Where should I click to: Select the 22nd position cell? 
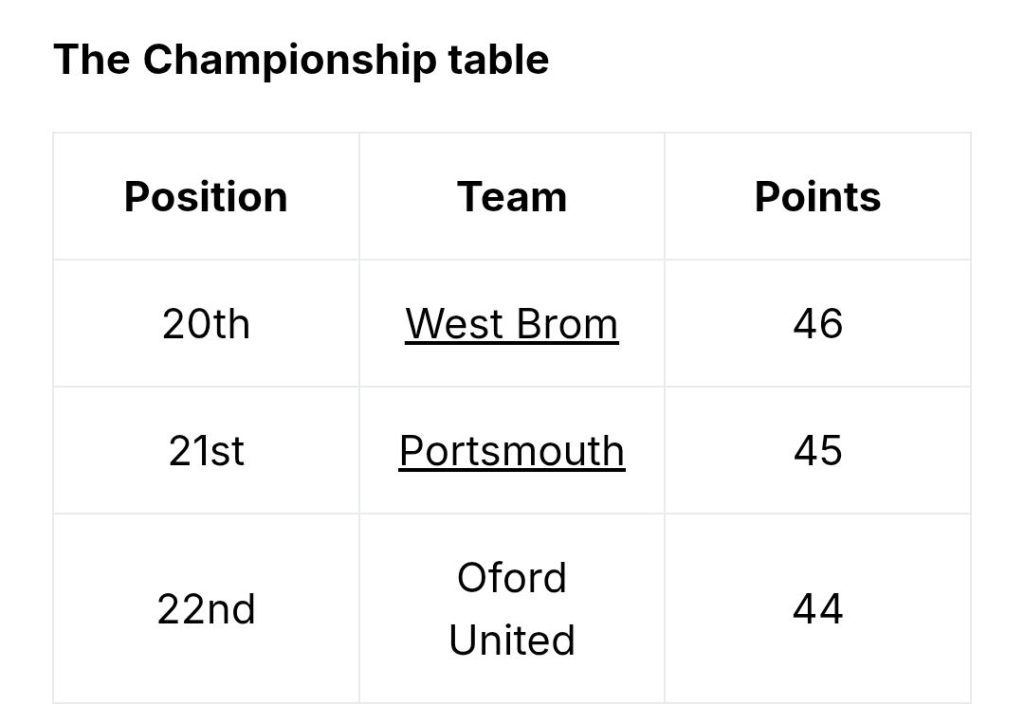point(206,609)
